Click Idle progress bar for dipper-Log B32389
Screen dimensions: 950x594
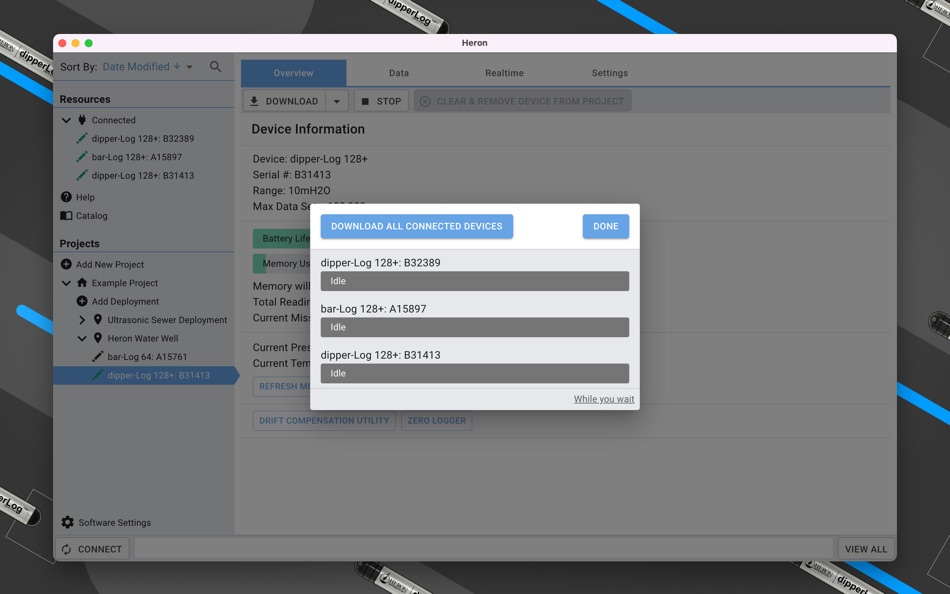475,281
